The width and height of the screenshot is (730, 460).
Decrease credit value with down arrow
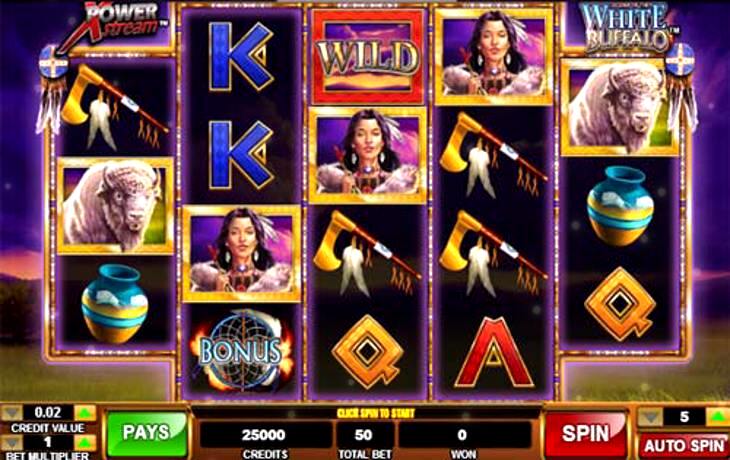pos(12,413)
